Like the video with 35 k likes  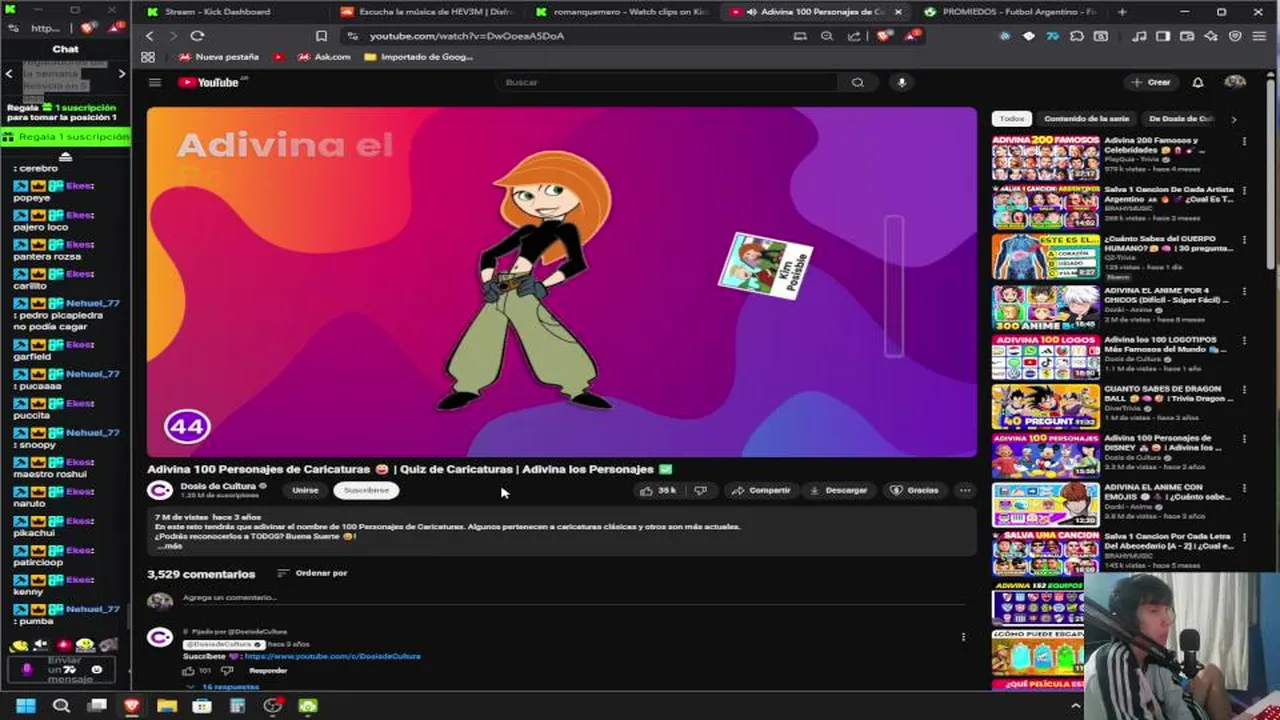click(x=658, y=490)
